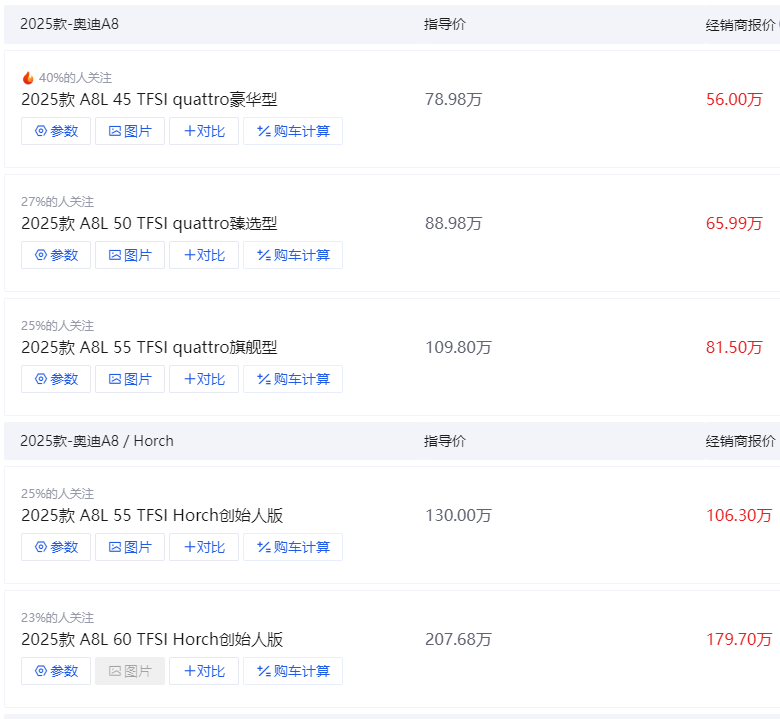The image size is (780, 719).
Task: Open 购车计算 for A8L 60 TFSI Horch创始人版
Action: pos(293,671)
